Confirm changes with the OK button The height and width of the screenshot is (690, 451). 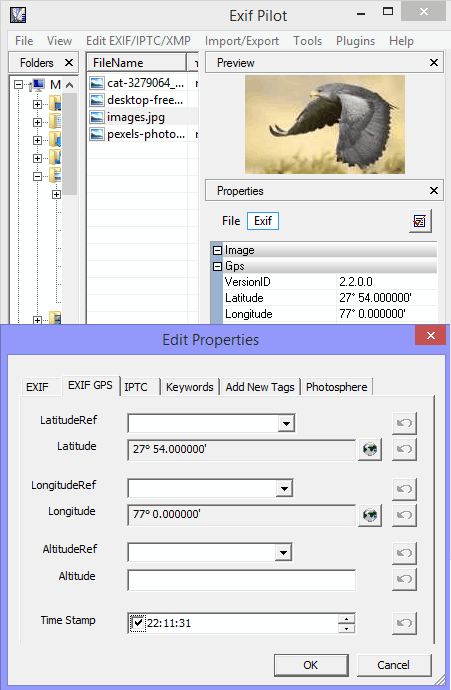311,665
